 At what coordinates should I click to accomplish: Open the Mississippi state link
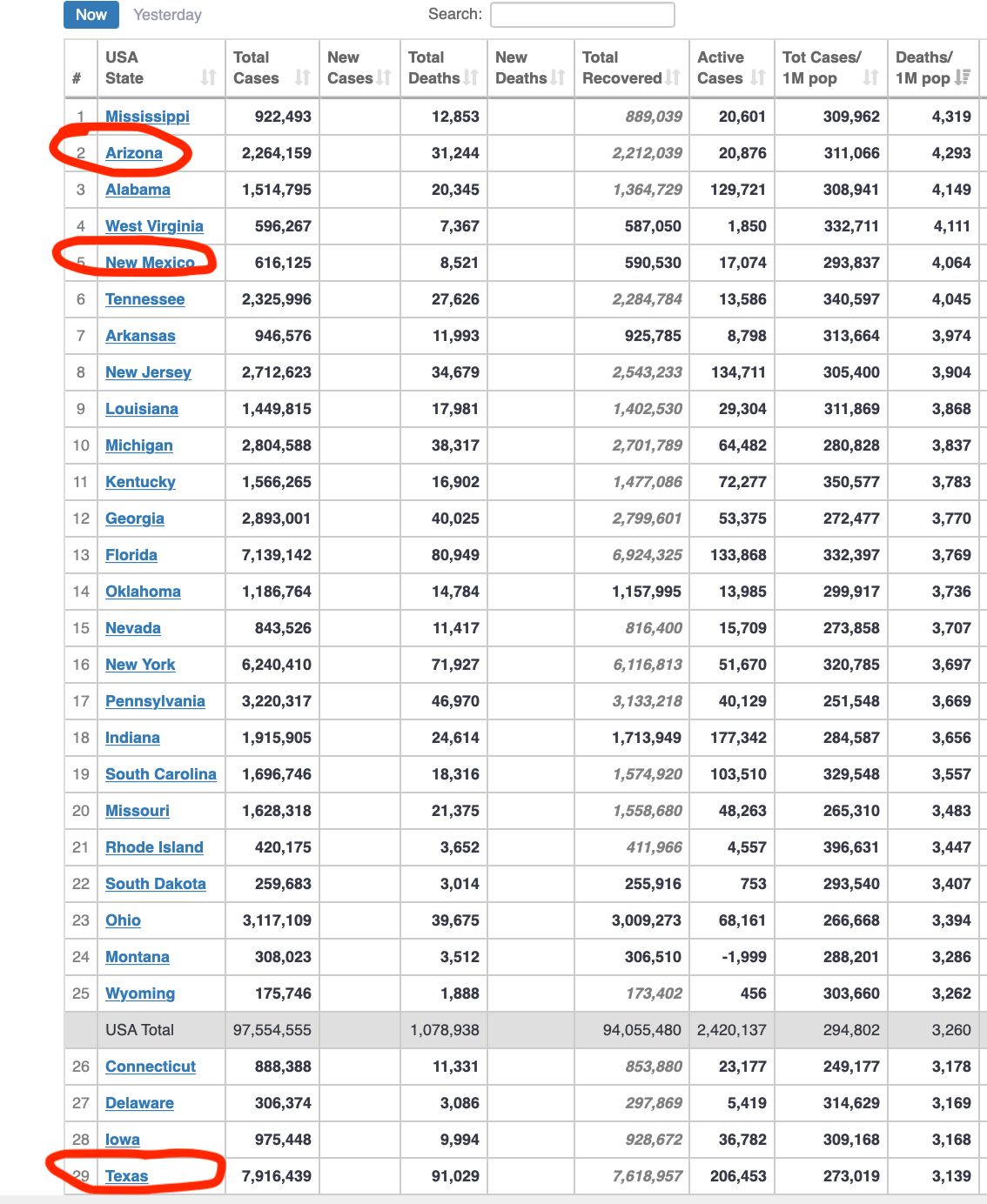[147, 117]
